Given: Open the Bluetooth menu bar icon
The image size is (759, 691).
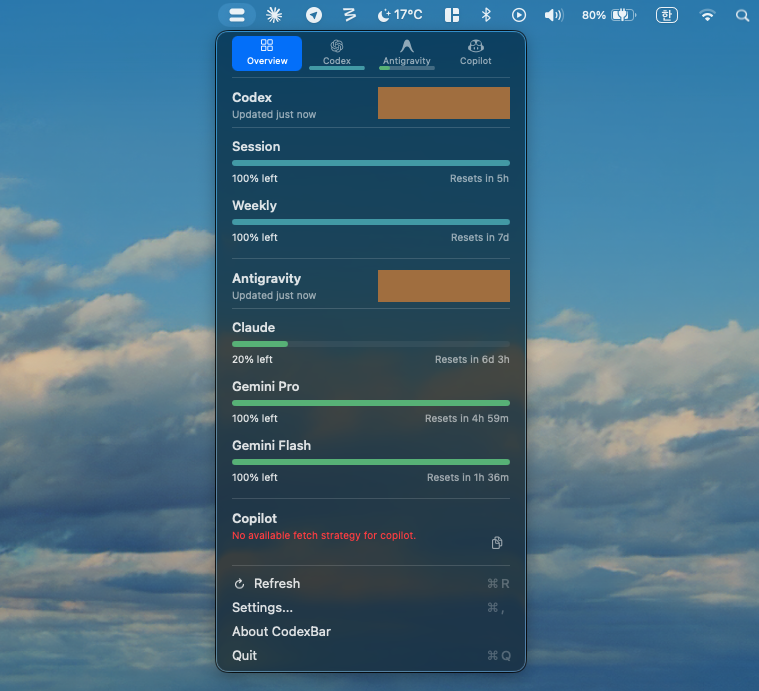Looking at the screenshot, I should tap(486, 15).
